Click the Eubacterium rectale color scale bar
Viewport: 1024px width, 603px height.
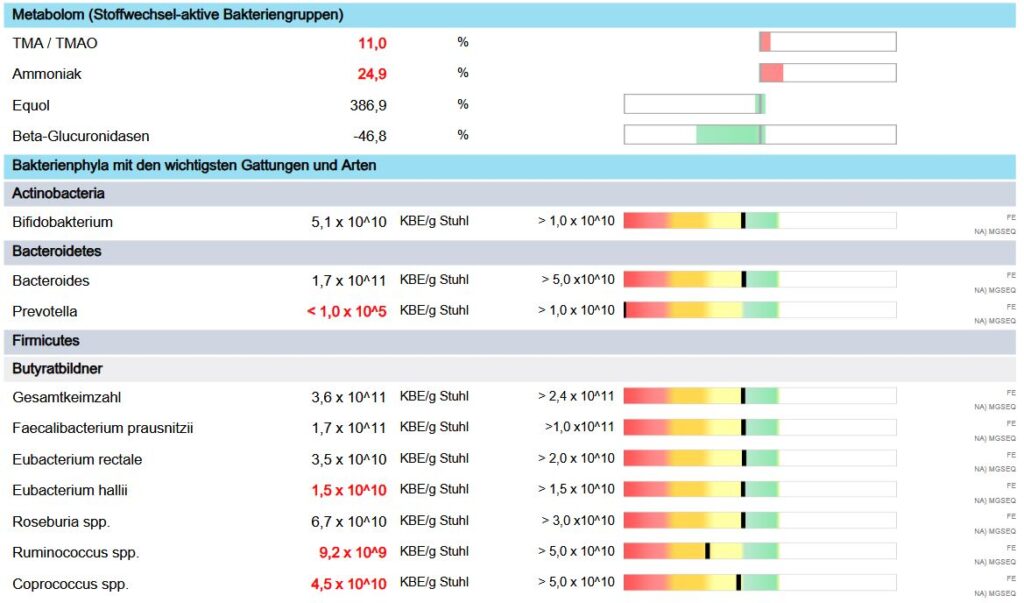759,459
